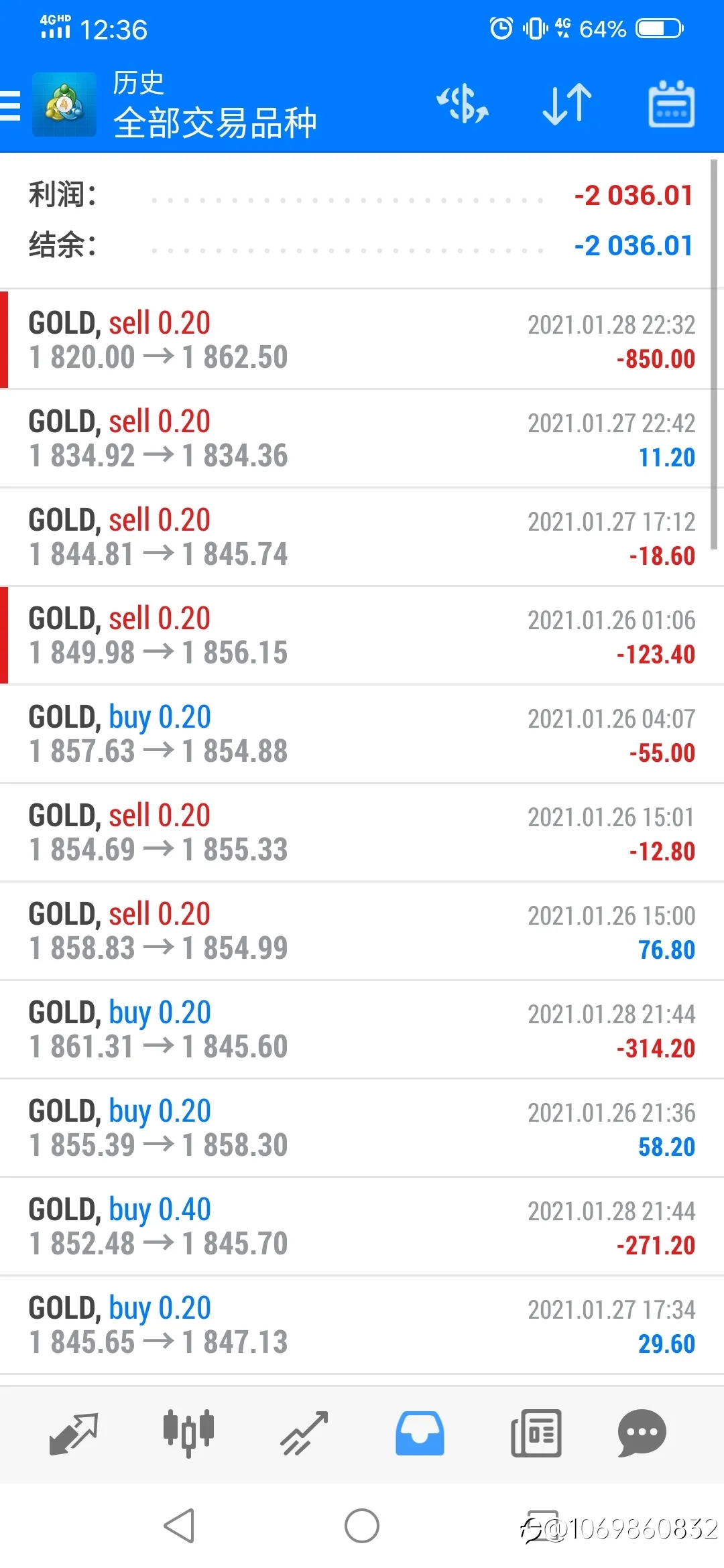Select the History inbox tab
This screenshot has width=724, height=1568.
[420, 1433]
